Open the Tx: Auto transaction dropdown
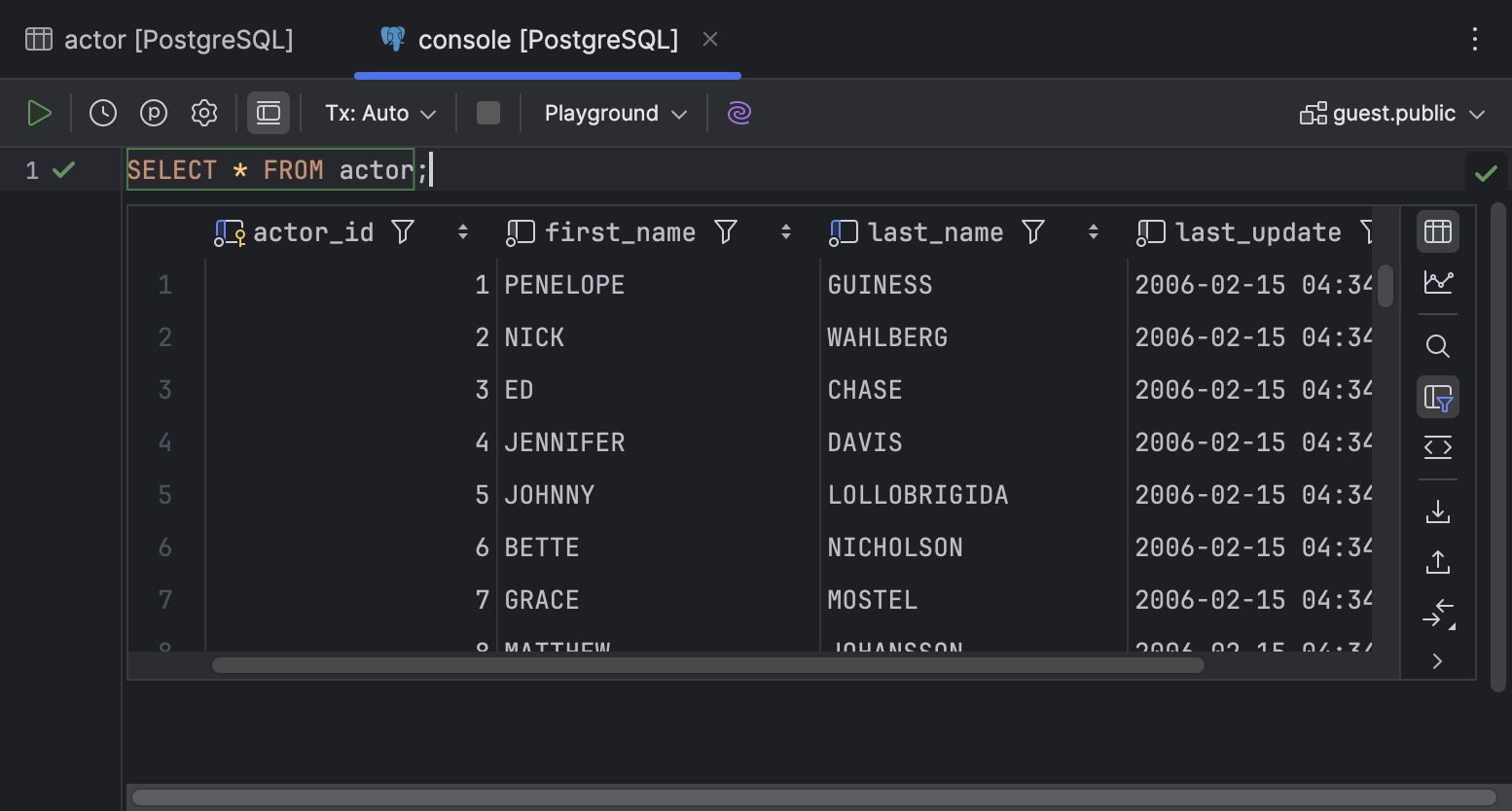1512x811 pixels. (x=378, y=112)
